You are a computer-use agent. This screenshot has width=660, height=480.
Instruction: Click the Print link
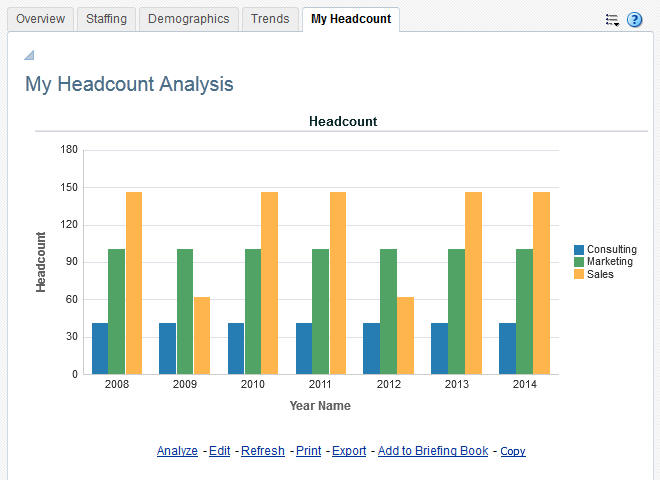(x=309, y=451)
